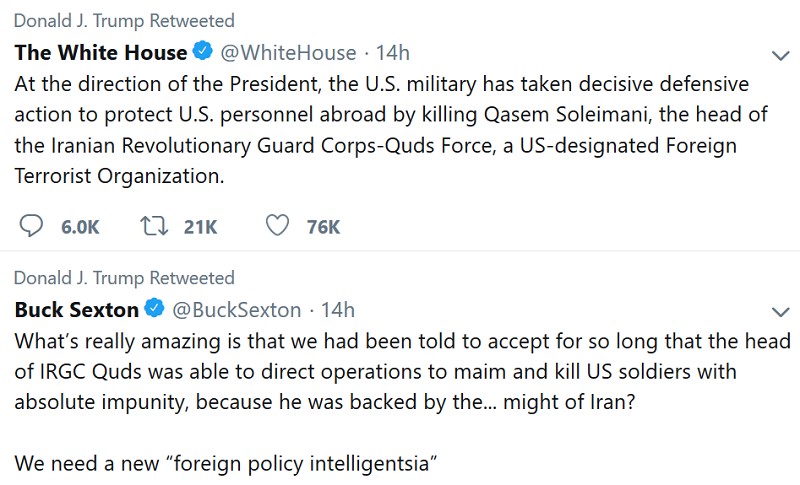Click "Donald J. Trump Retweeted" above Buck Sexton tweet
This screenshot has width=800, height=485.
point(124,277)
